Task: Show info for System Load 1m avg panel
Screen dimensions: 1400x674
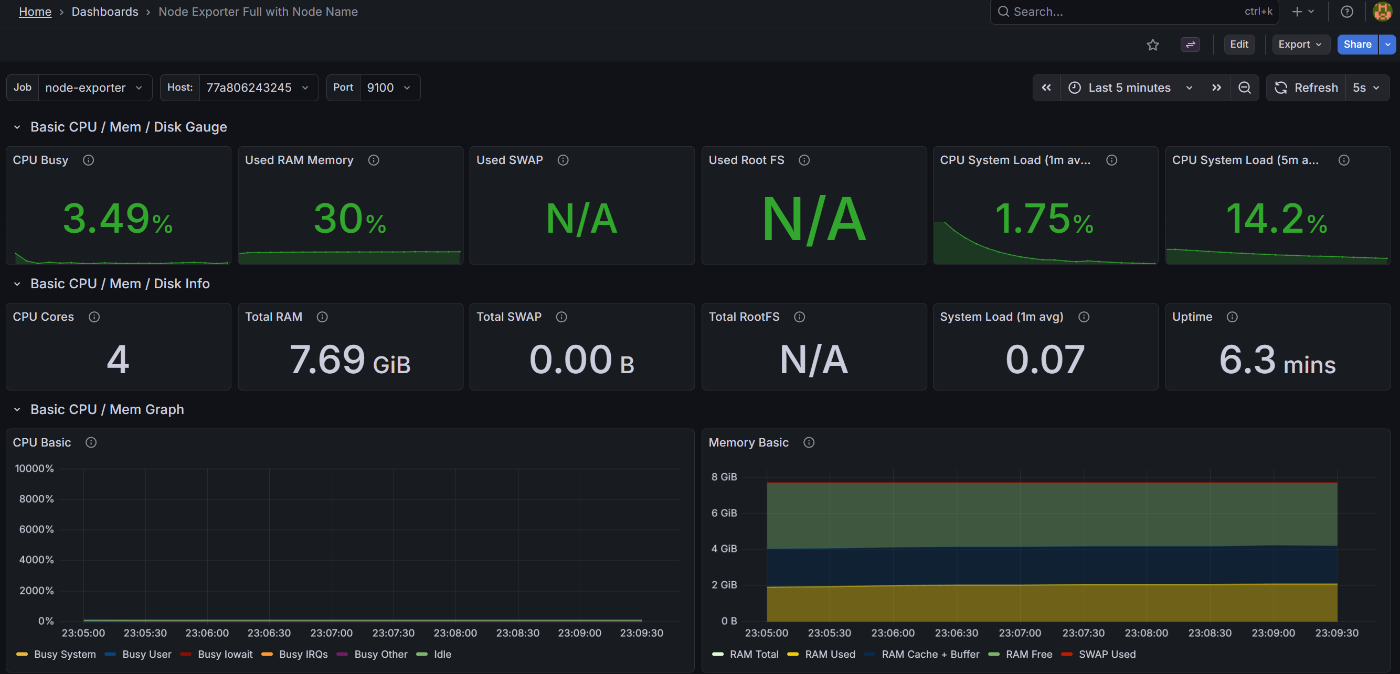Action: [x=1084, y=317]
